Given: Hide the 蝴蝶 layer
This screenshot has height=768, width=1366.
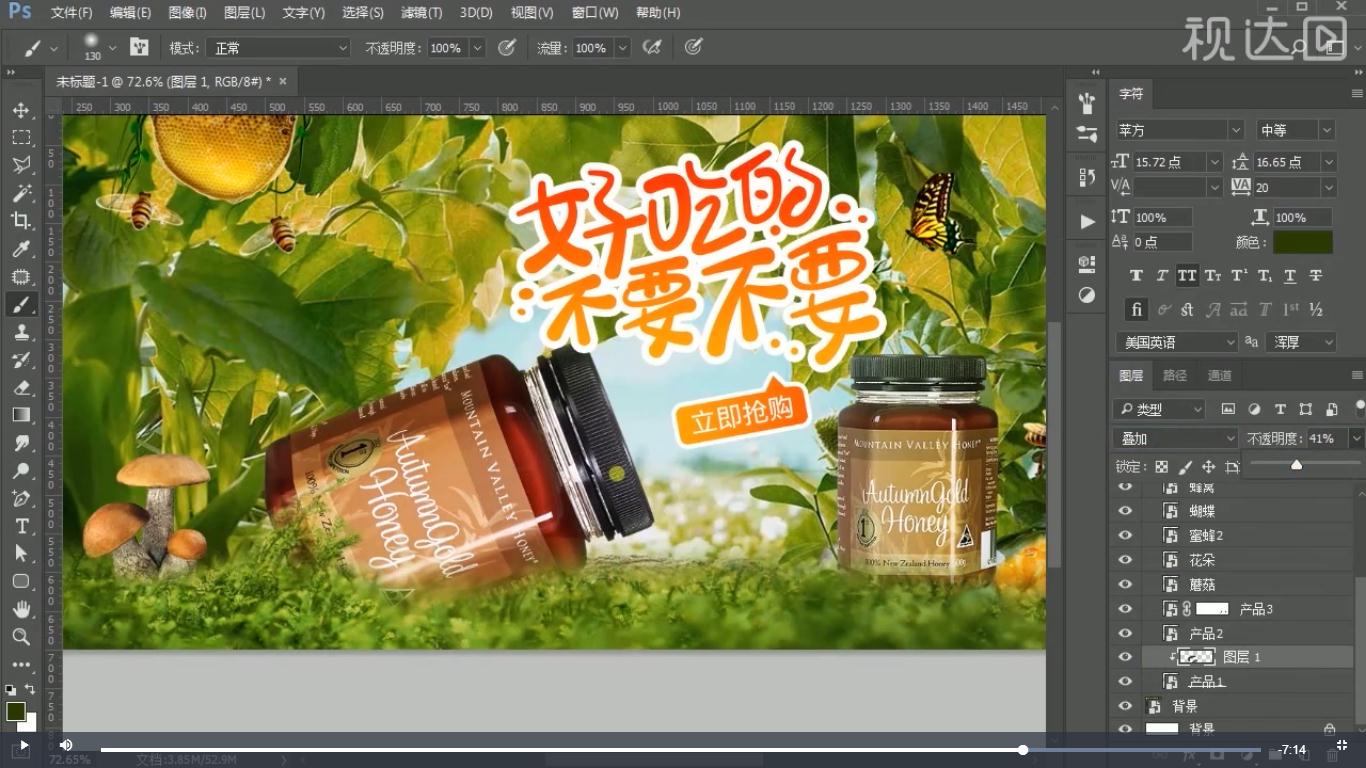Looking at the screenshot, I should 1125,510.
